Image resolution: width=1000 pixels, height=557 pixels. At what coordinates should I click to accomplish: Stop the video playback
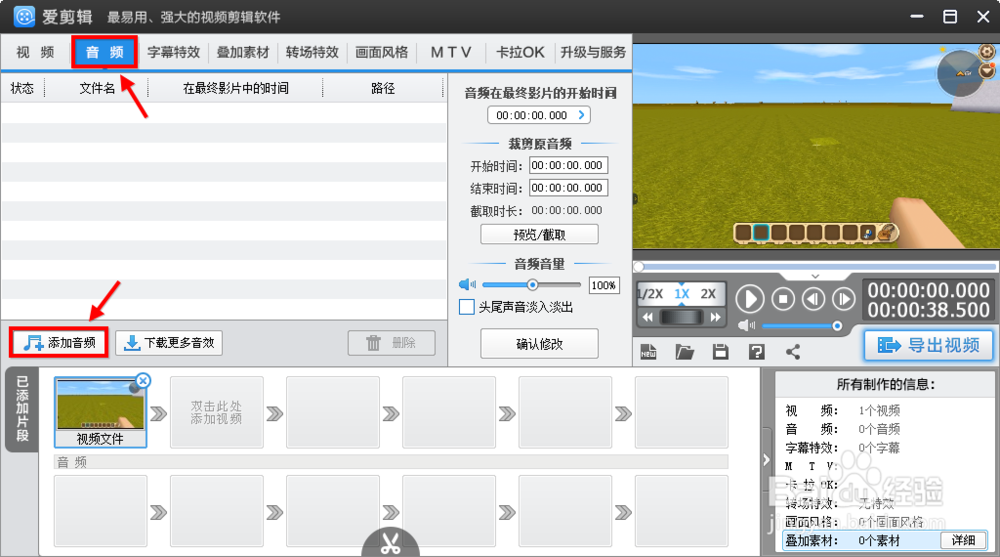coord(783,298)
